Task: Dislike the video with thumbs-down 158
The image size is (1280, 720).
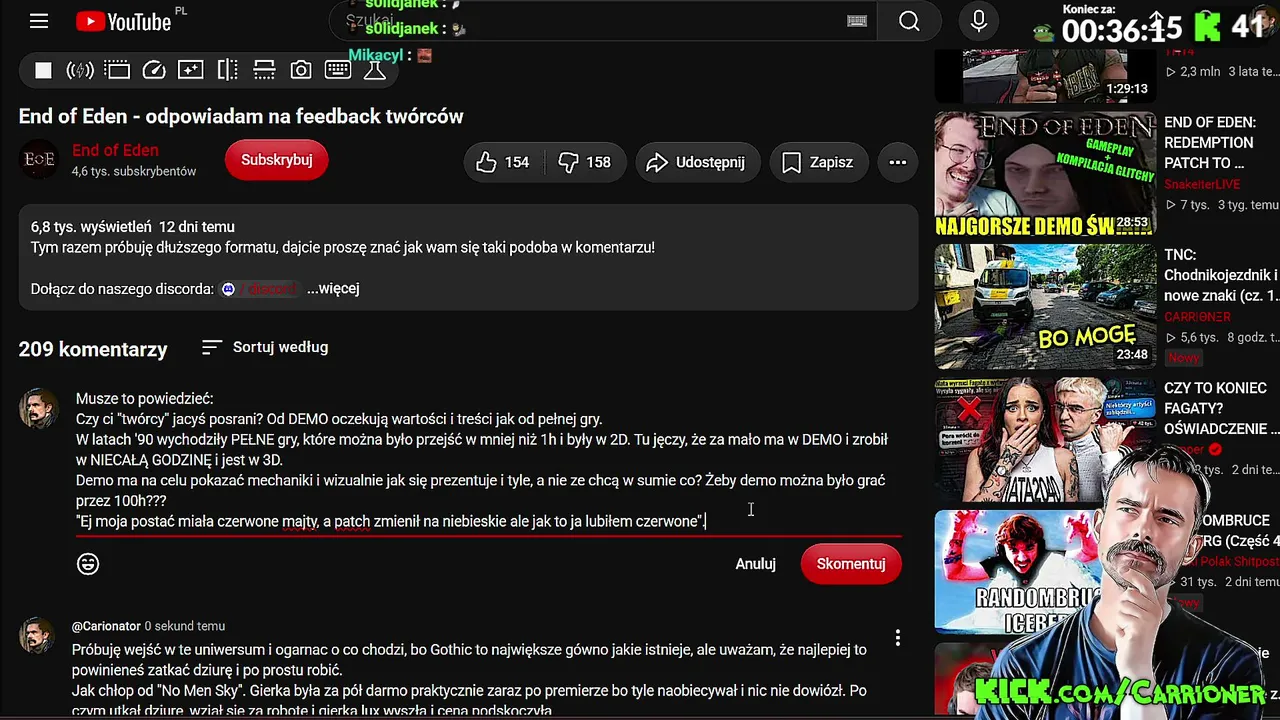Action: pyautogui.click(x=585, y=162)
